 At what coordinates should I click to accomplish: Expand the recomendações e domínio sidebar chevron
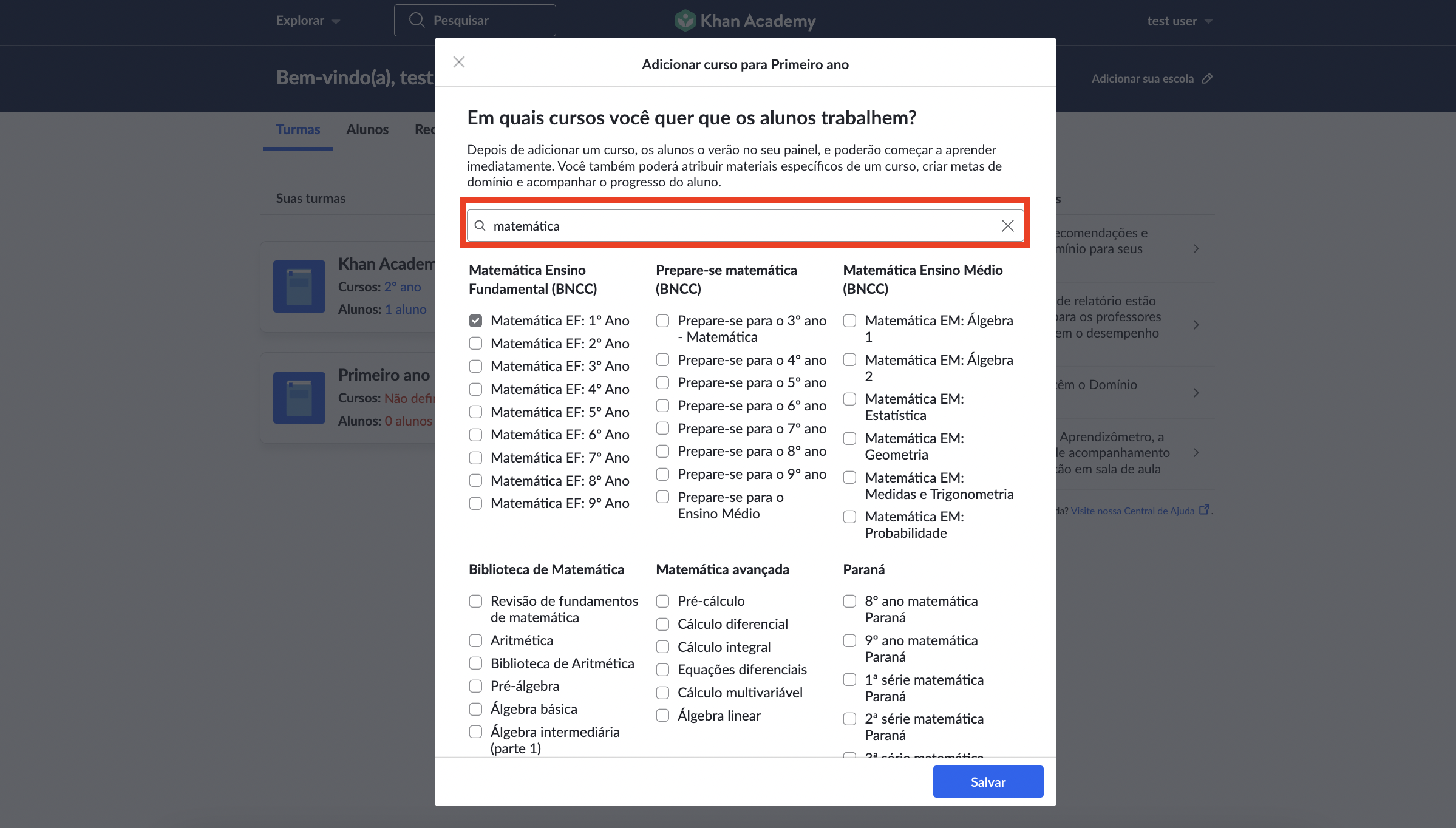pos(1196,249)
